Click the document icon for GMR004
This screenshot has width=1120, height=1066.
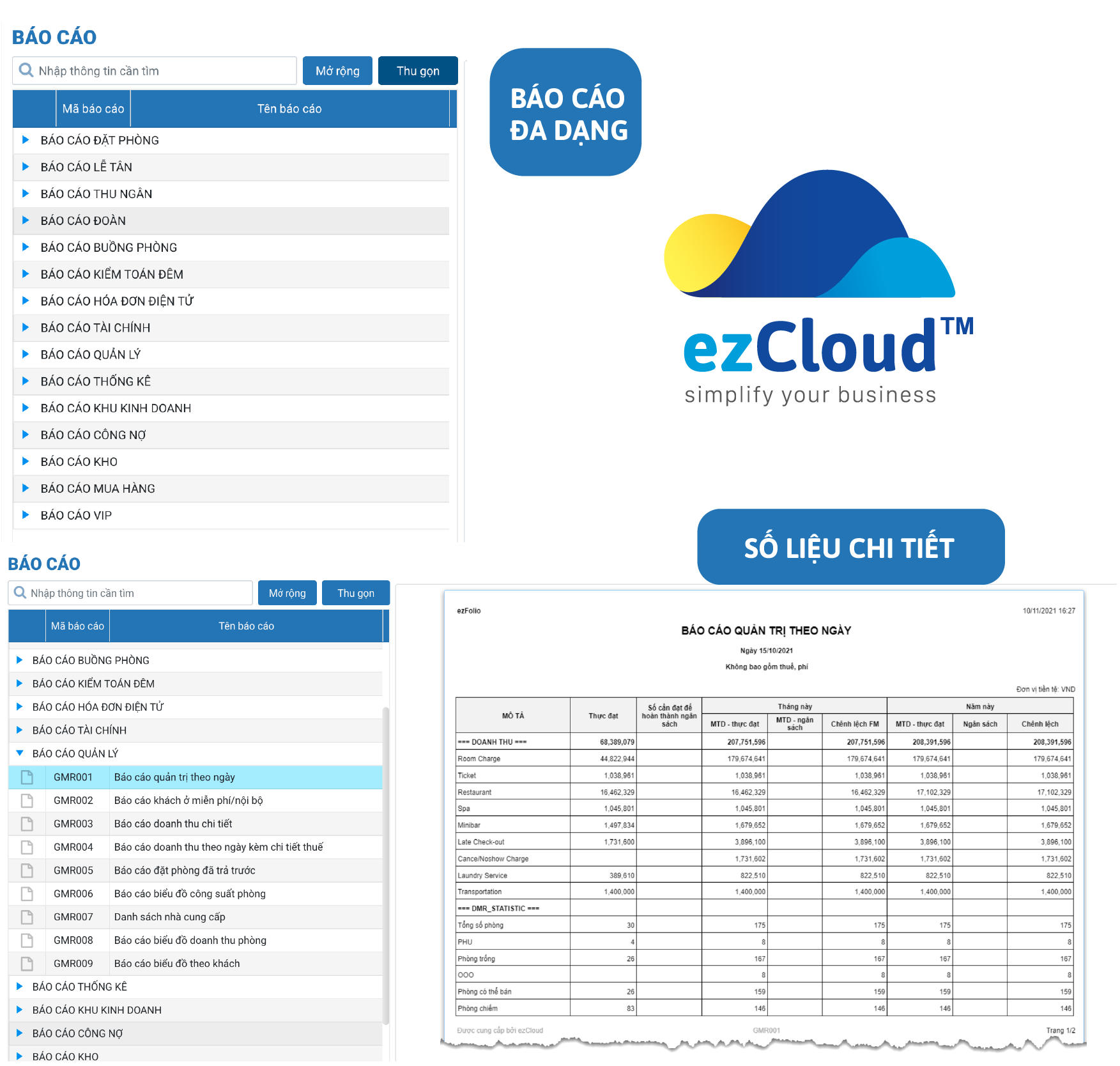pyautogui.click(x=27, y=847)
